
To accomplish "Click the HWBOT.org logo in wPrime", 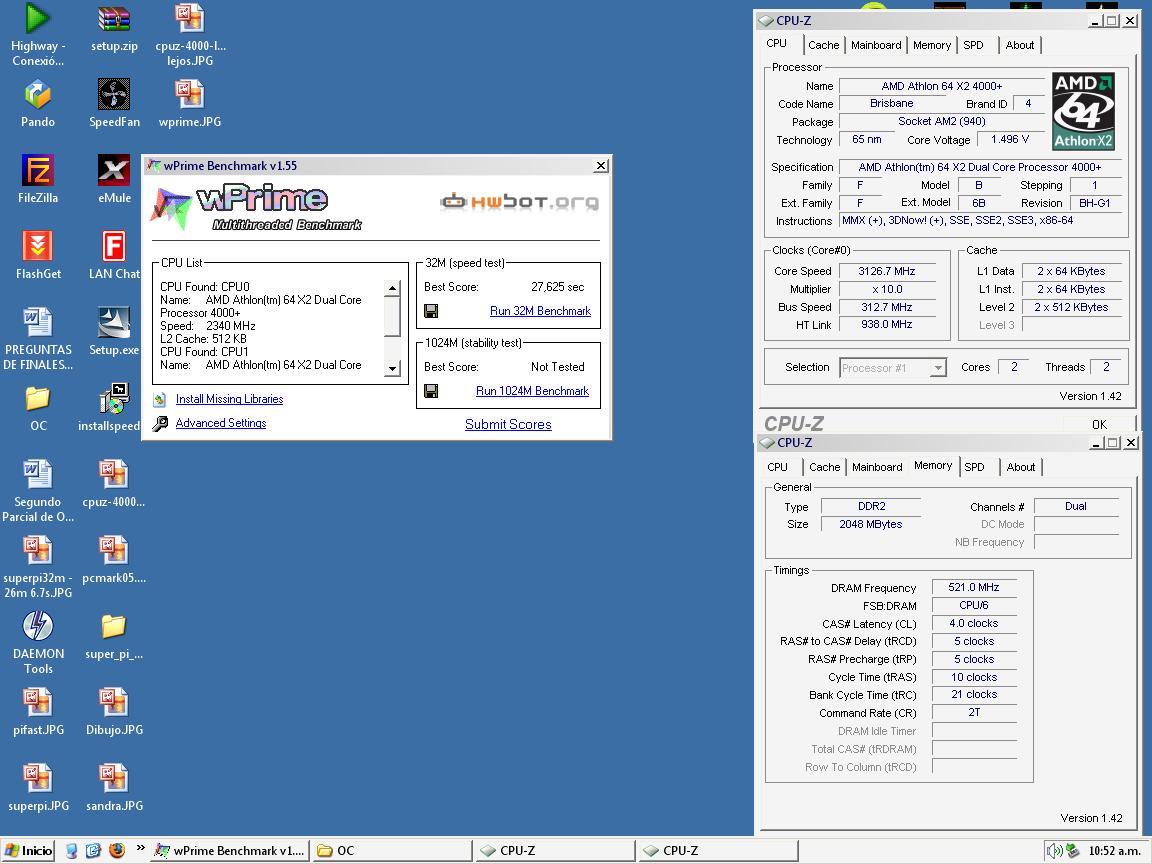I will pos(519,201).
